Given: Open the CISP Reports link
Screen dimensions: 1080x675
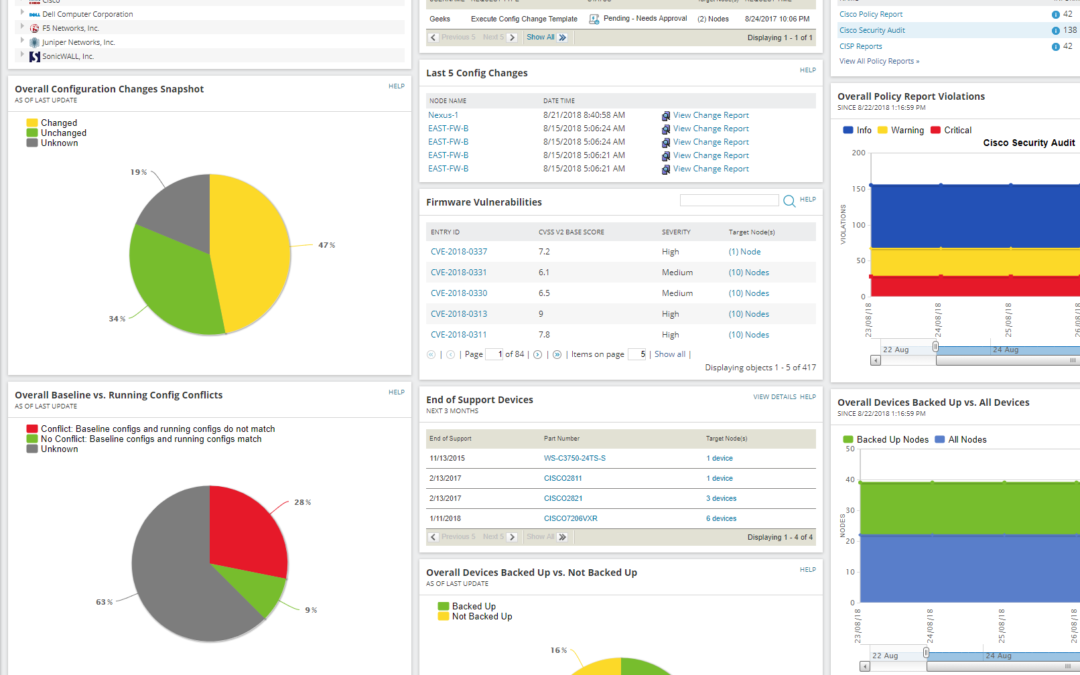Looking at the screenshot, I should (x=860, y=47).
